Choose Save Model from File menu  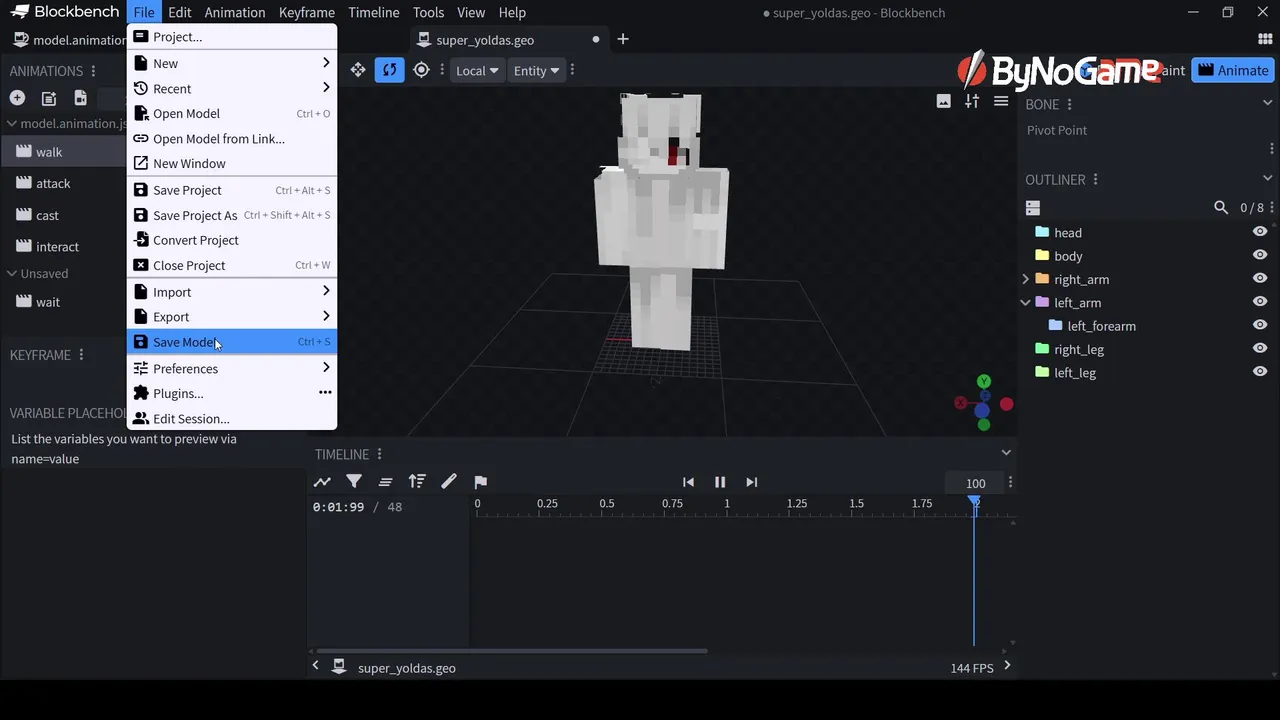point(232,342)
